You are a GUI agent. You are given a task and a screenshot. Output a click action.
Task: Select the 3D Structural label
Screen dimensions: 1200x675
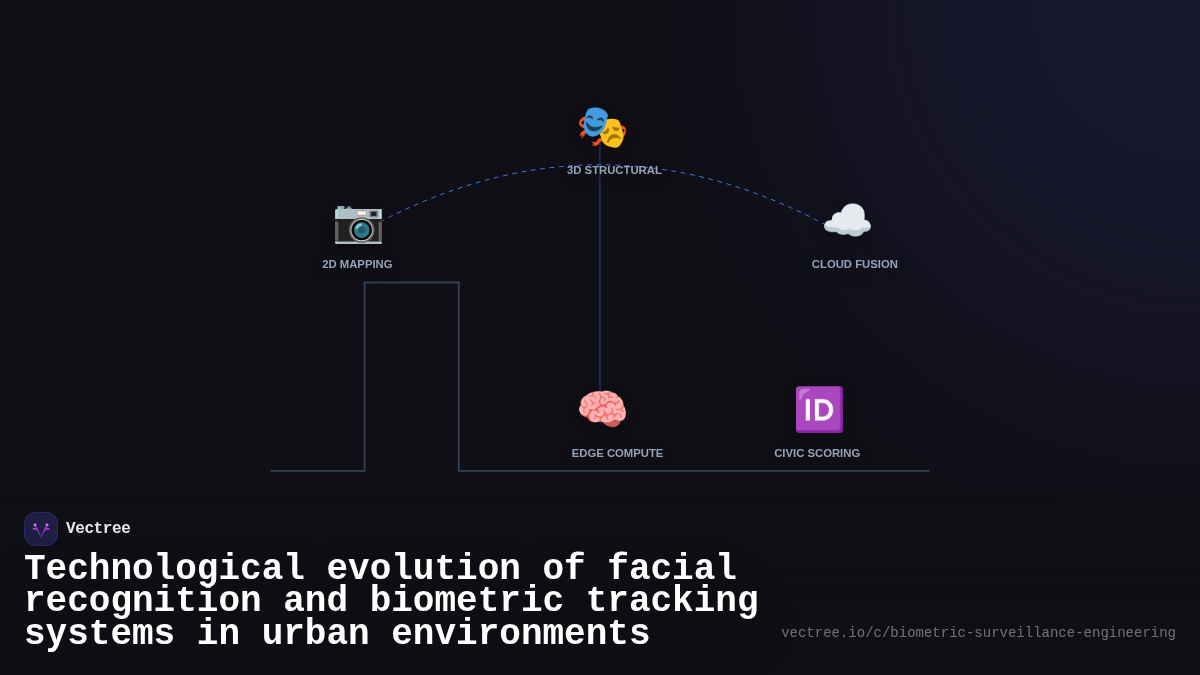click(x=613, y=170)
